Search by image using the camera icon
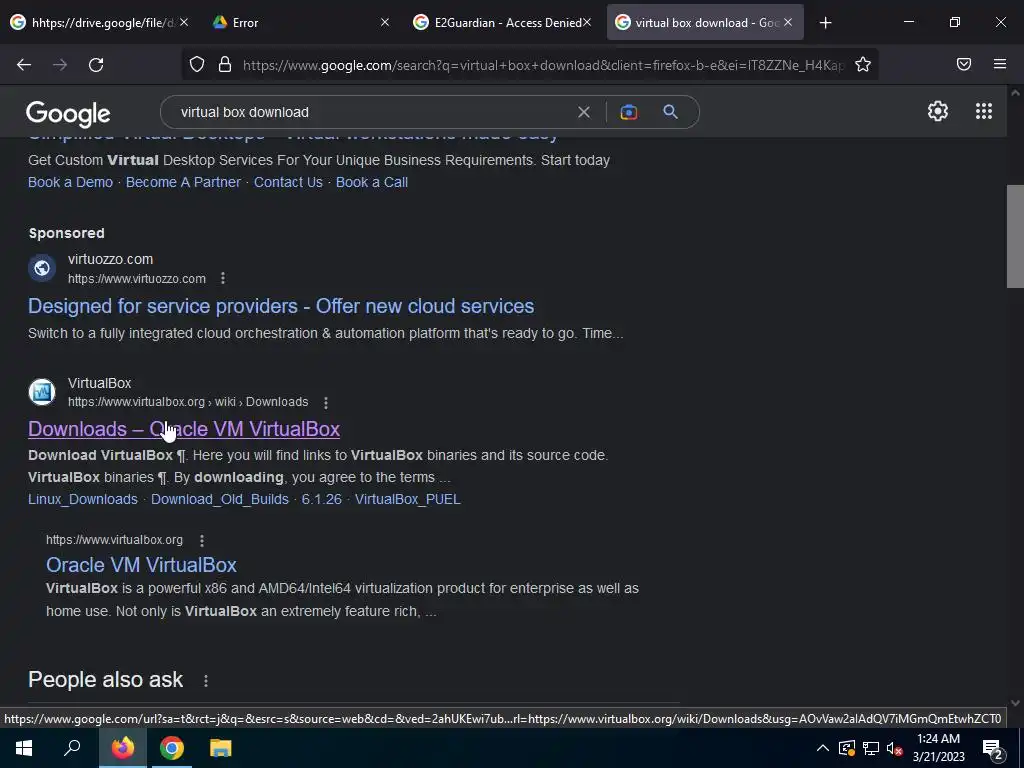The image size is (1024, 768). coord(628,112)
